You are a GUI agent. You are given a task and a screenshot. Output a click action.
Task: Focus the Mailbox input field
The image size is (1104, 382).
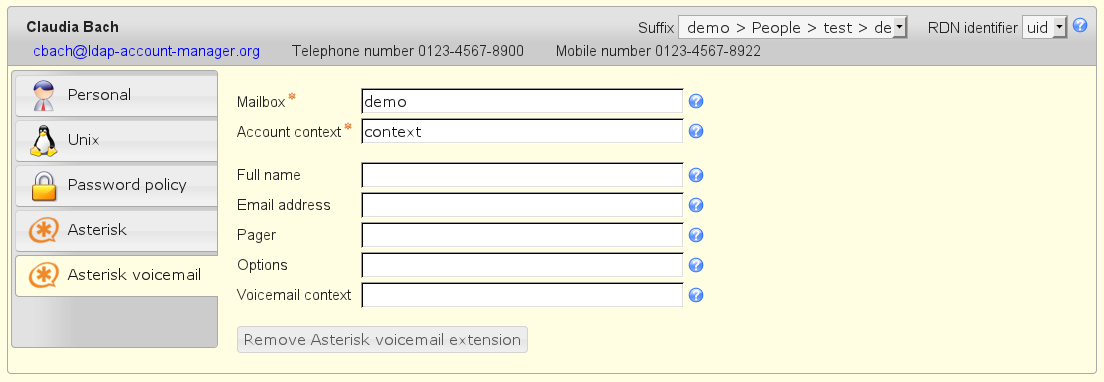pyautogui.click(x=522, y=101)
